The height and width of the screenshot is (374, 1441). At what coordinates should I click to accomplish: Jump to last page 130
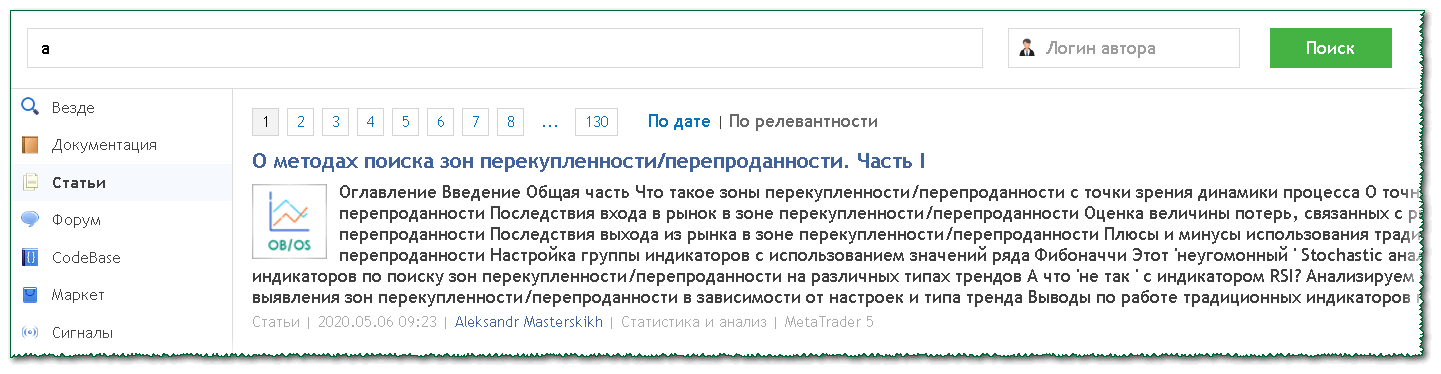coord(596,122)
